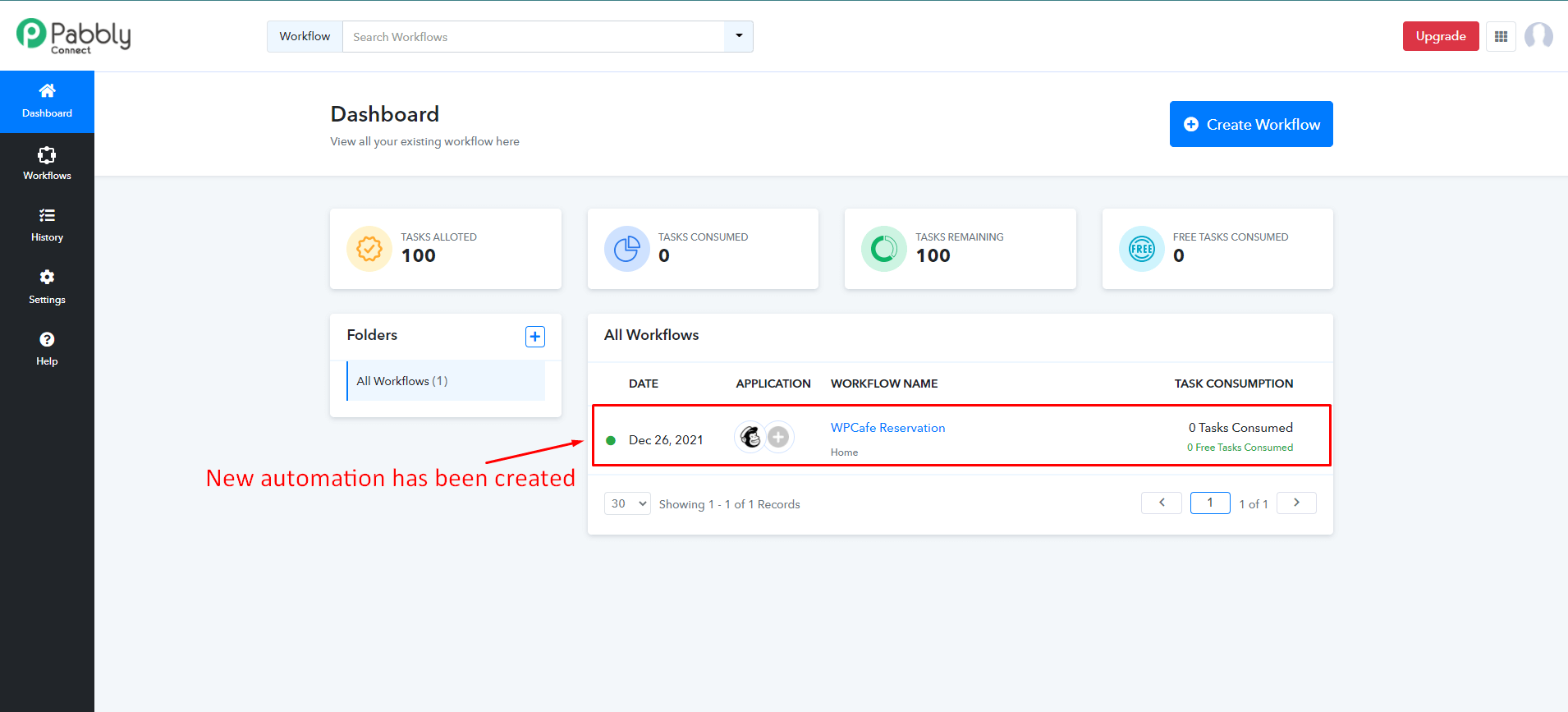This screenshot has width=1568, height=712.
Task: Click the Mailchimp application icon
Action: (750, 437)
